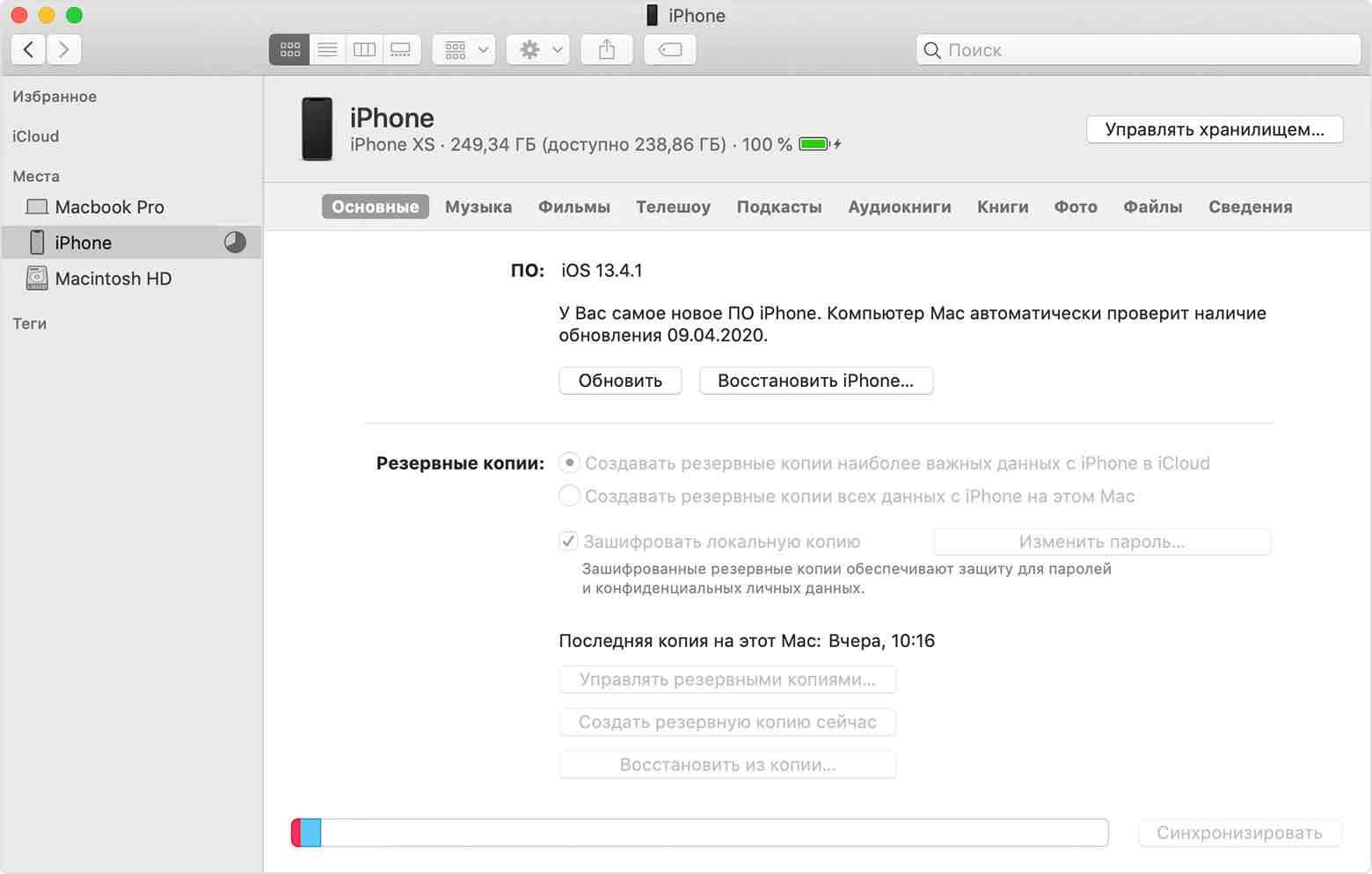Switch to the Файлы tab
This screenshot has height=874, width=1372.
coord(1153,207)
